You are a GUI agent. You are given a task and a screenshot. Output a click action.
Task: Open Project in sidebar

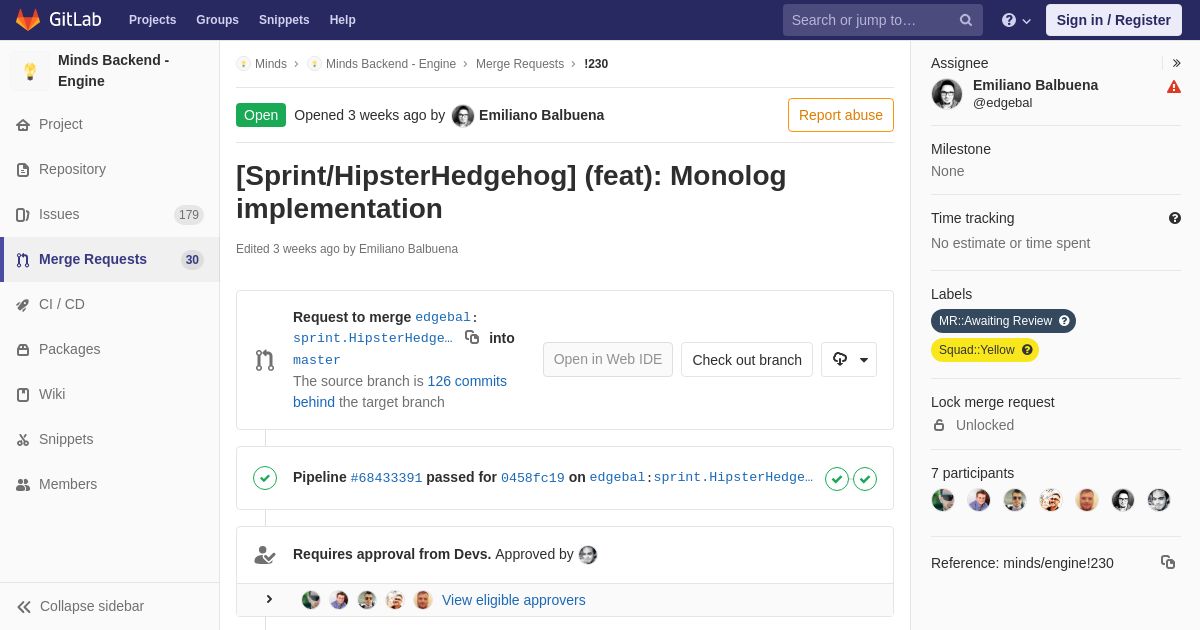(110, 124)
